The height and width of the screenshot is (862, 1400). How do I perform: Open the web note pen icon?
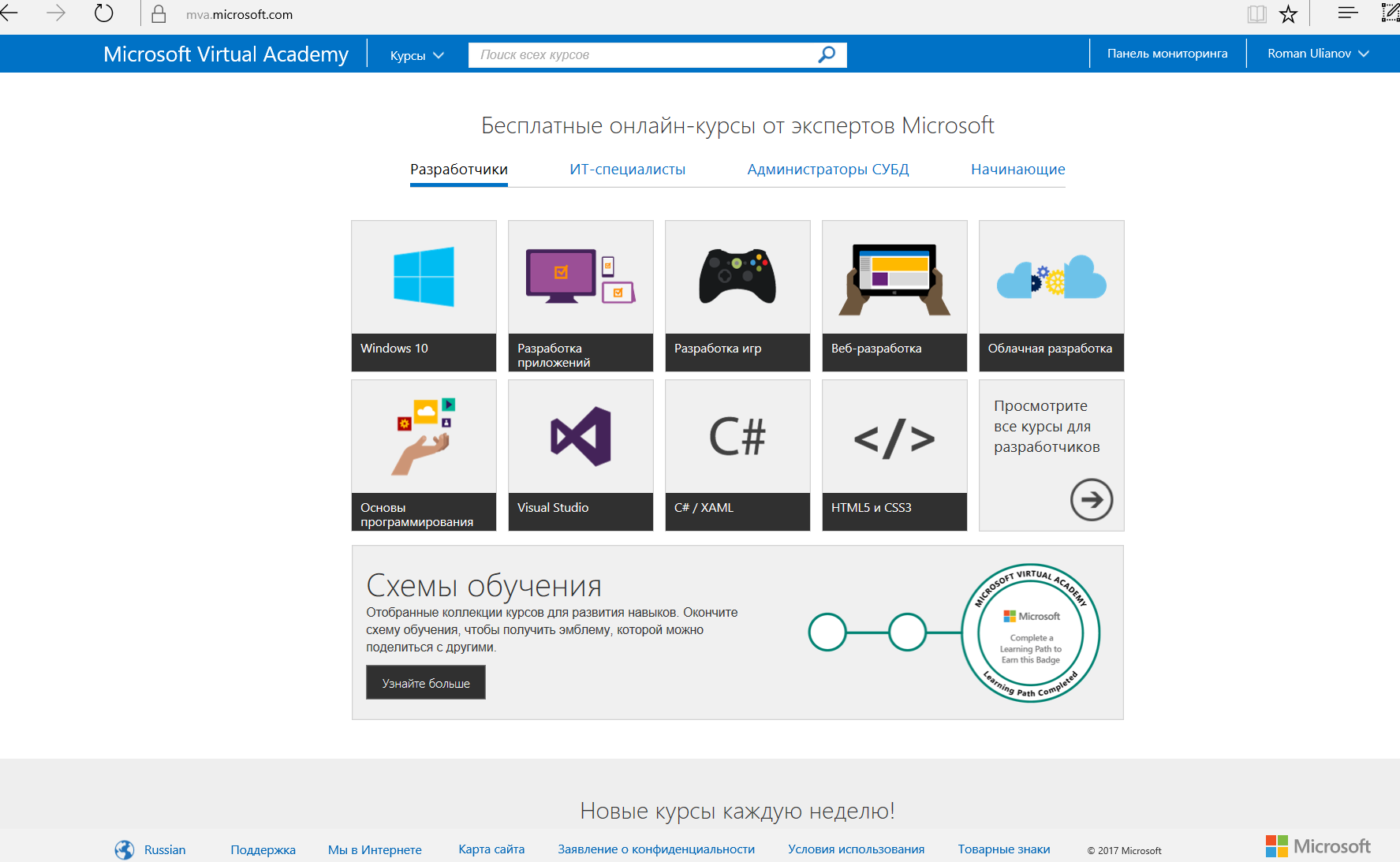click(x=1391, y=13)
